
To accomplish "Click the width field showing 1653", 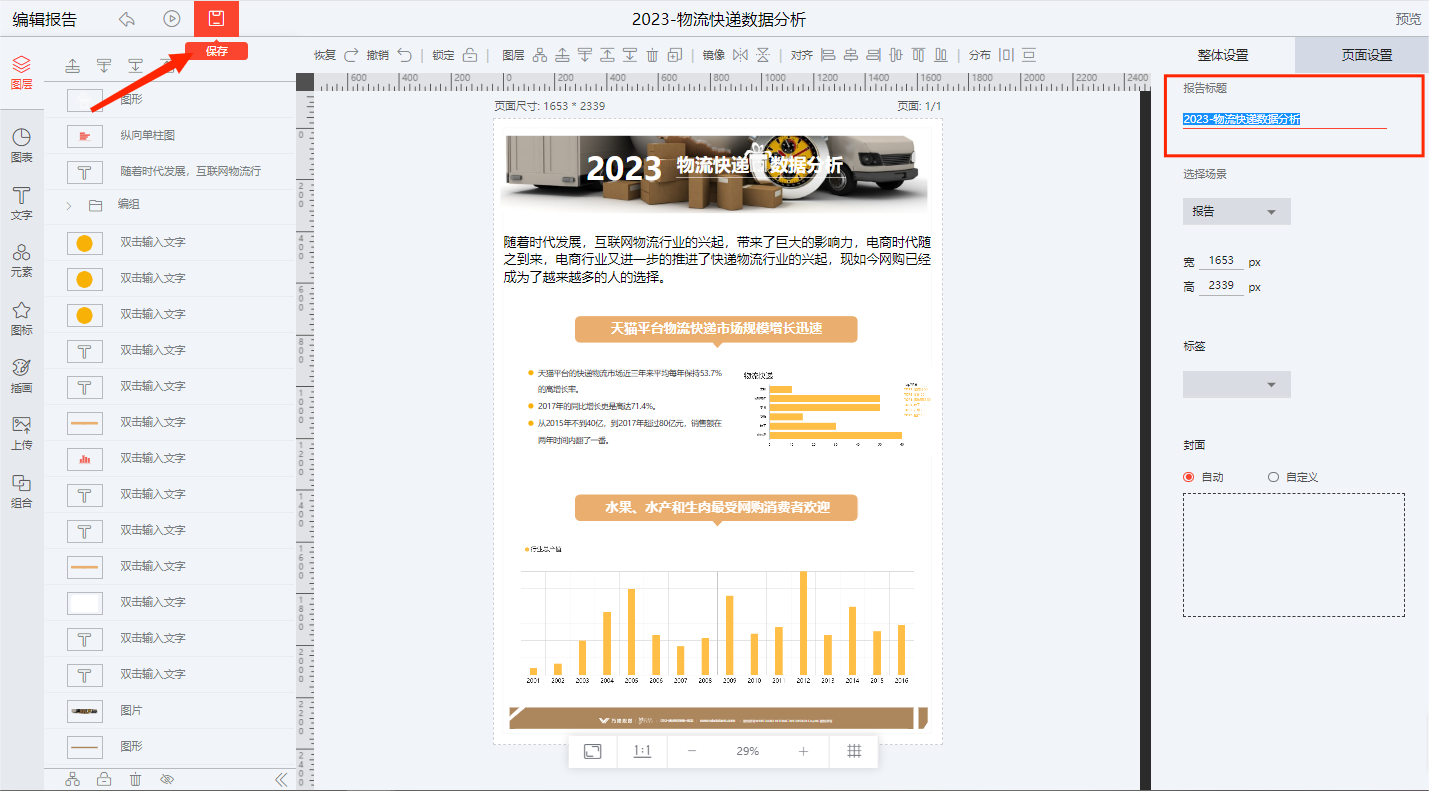I will (x=1221, y=261).
